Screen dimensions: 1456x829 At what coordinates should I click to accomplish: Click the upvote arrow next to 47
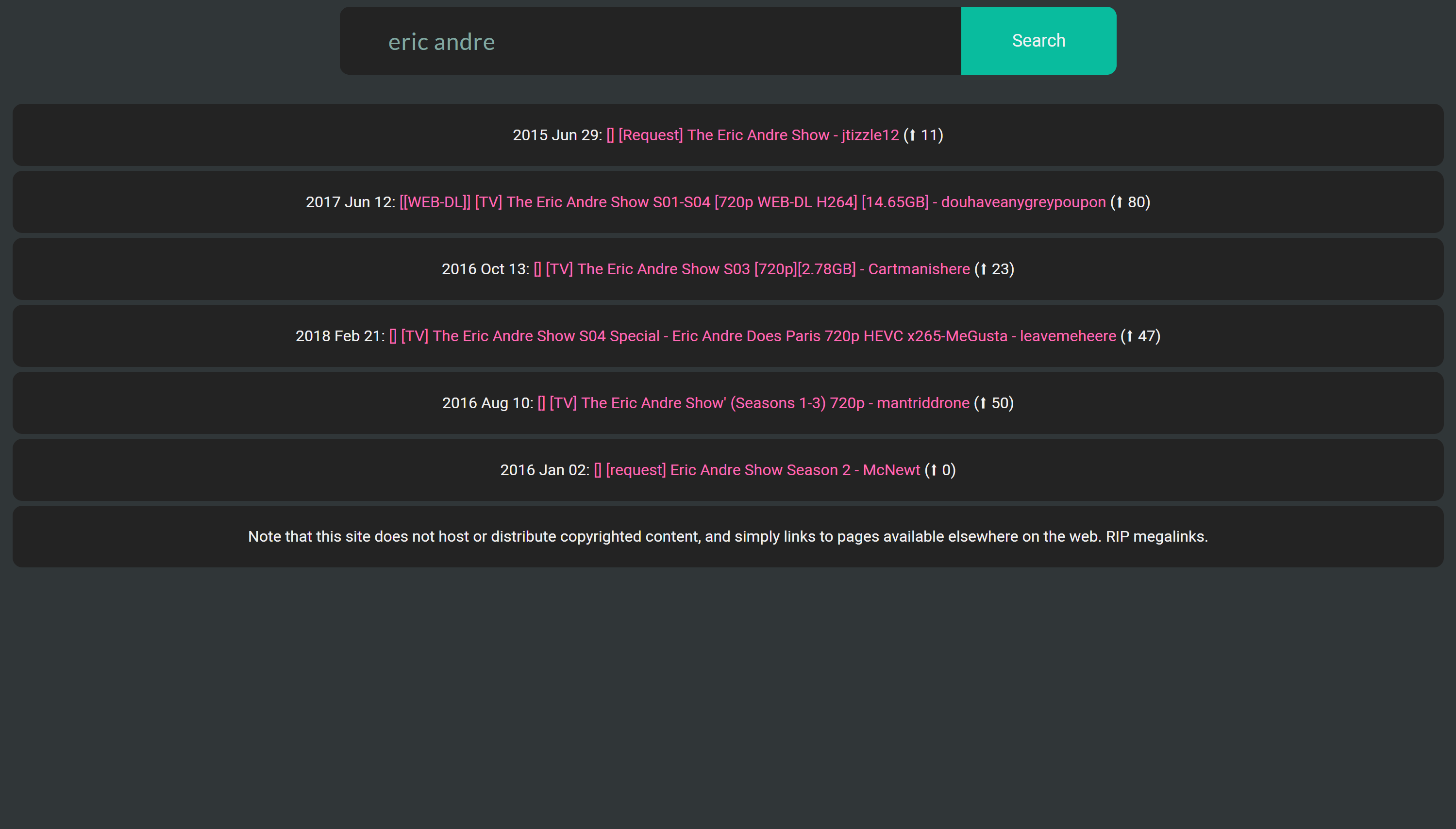click(x=1130, y=336)
